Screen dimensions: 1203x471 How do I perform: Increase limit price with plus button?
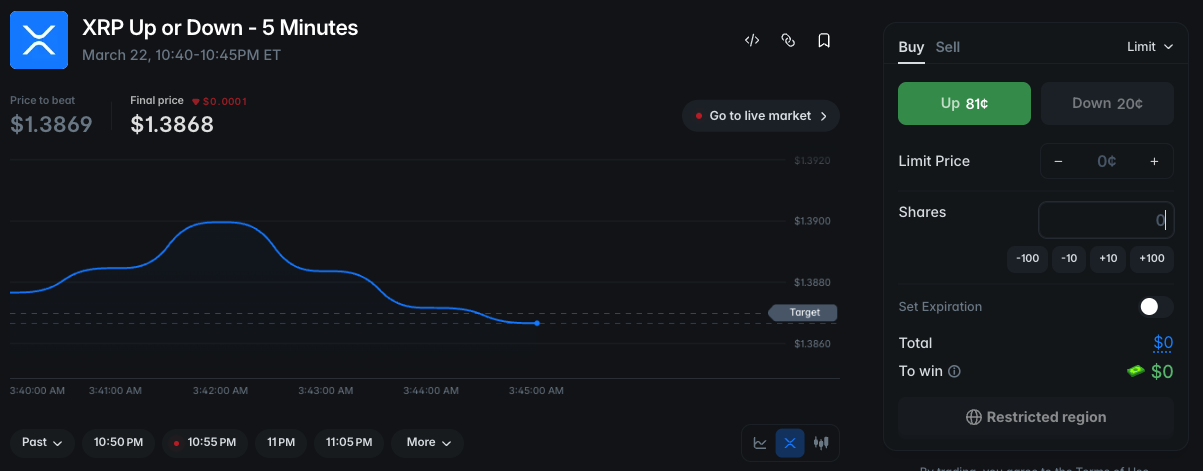click(1154, 161)
